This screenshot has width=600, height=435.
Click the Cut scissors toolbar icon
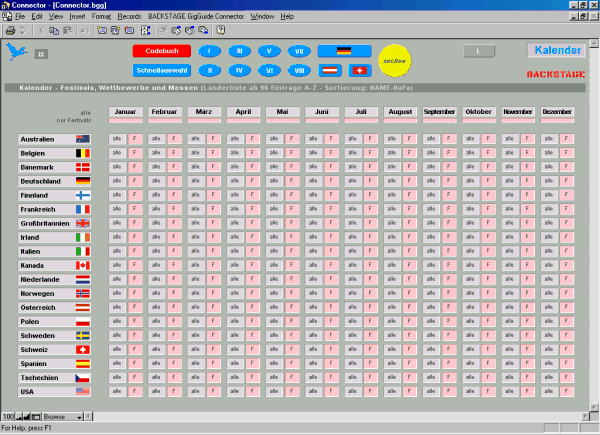(x=40, y=31)
